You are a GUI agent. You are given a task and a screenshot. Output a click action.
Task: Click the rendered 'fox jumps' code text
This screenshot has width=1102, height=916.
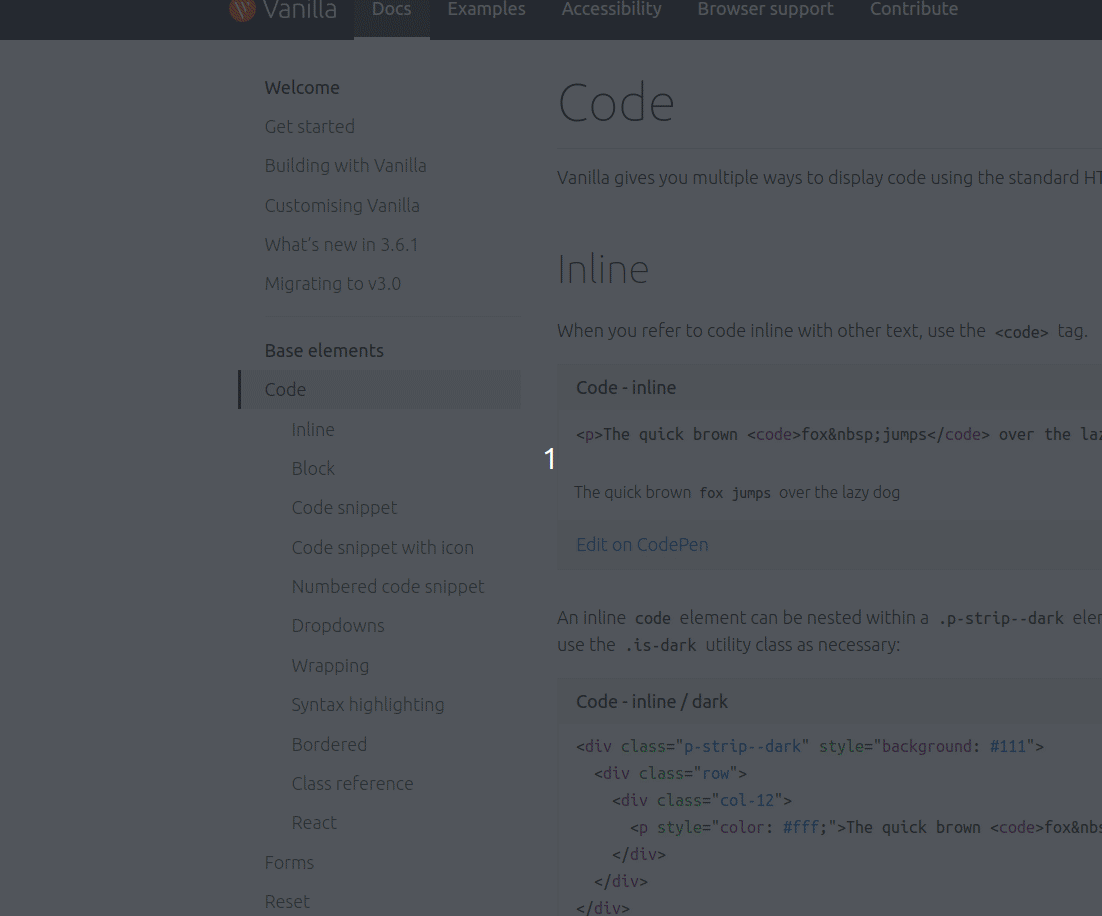coord(735,494)
